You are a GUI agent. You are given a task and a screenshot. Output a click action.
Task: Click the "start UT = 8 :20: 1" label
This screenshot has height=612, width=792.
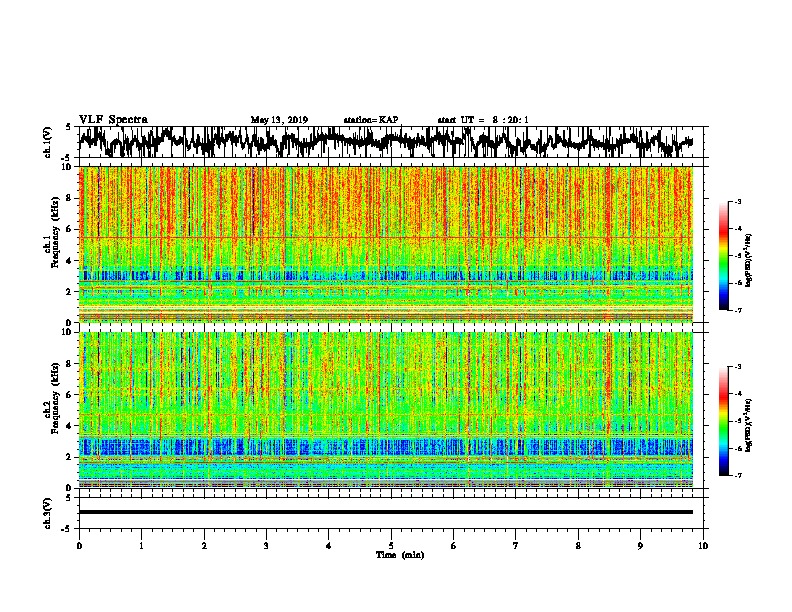click(483, 120)
